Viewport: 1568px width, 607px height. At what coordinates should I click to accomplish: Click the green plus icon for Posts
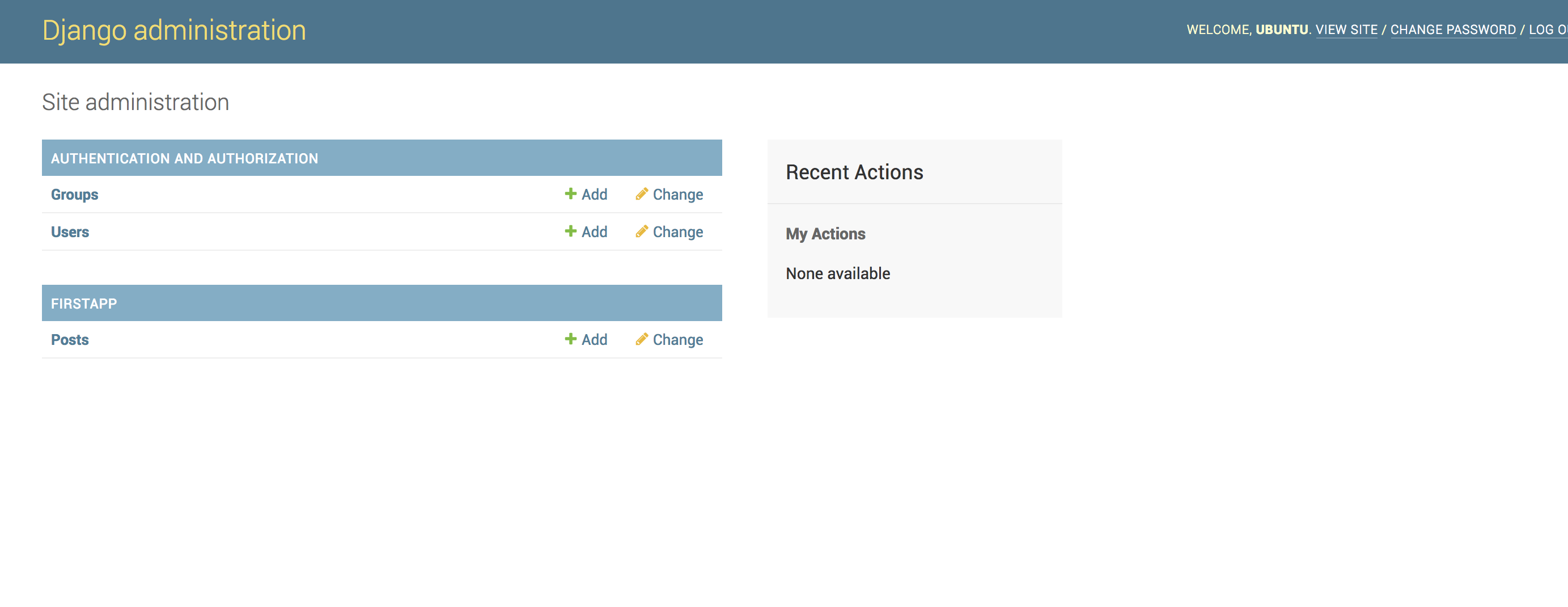click(570, 339)
